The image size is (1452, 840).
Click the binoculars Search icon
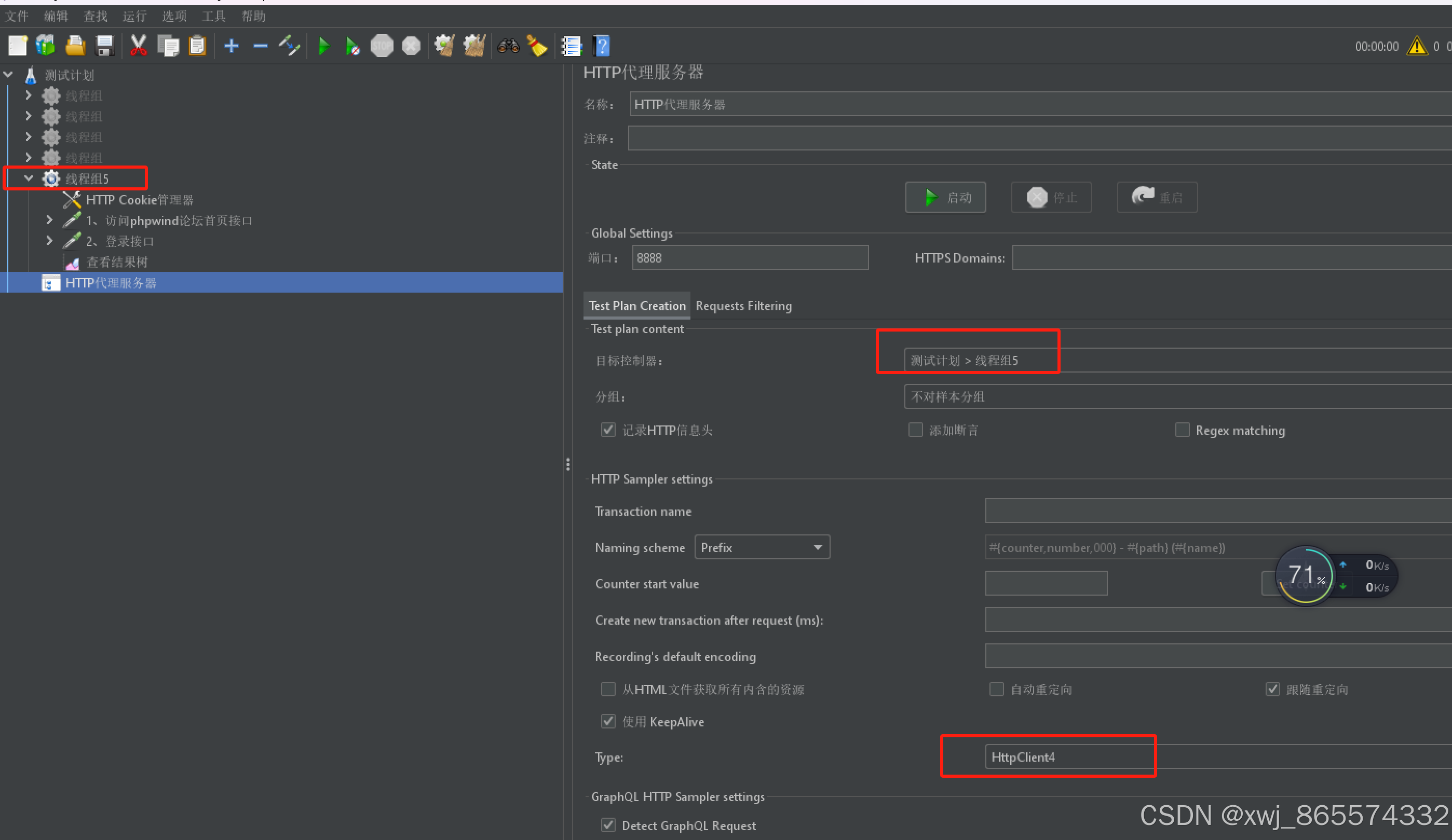508,46
